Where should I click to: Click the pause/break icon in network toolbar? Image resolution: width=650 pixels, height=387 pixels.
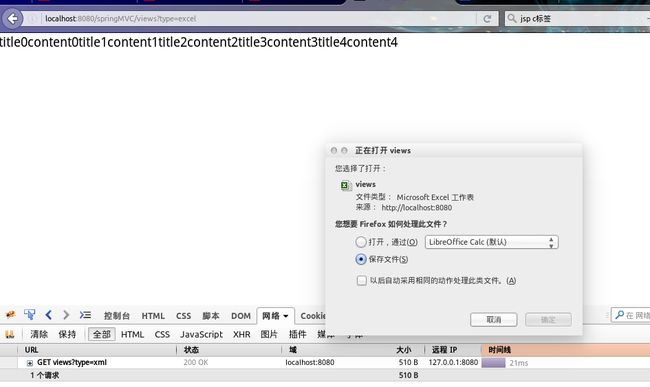coord(10,334)
